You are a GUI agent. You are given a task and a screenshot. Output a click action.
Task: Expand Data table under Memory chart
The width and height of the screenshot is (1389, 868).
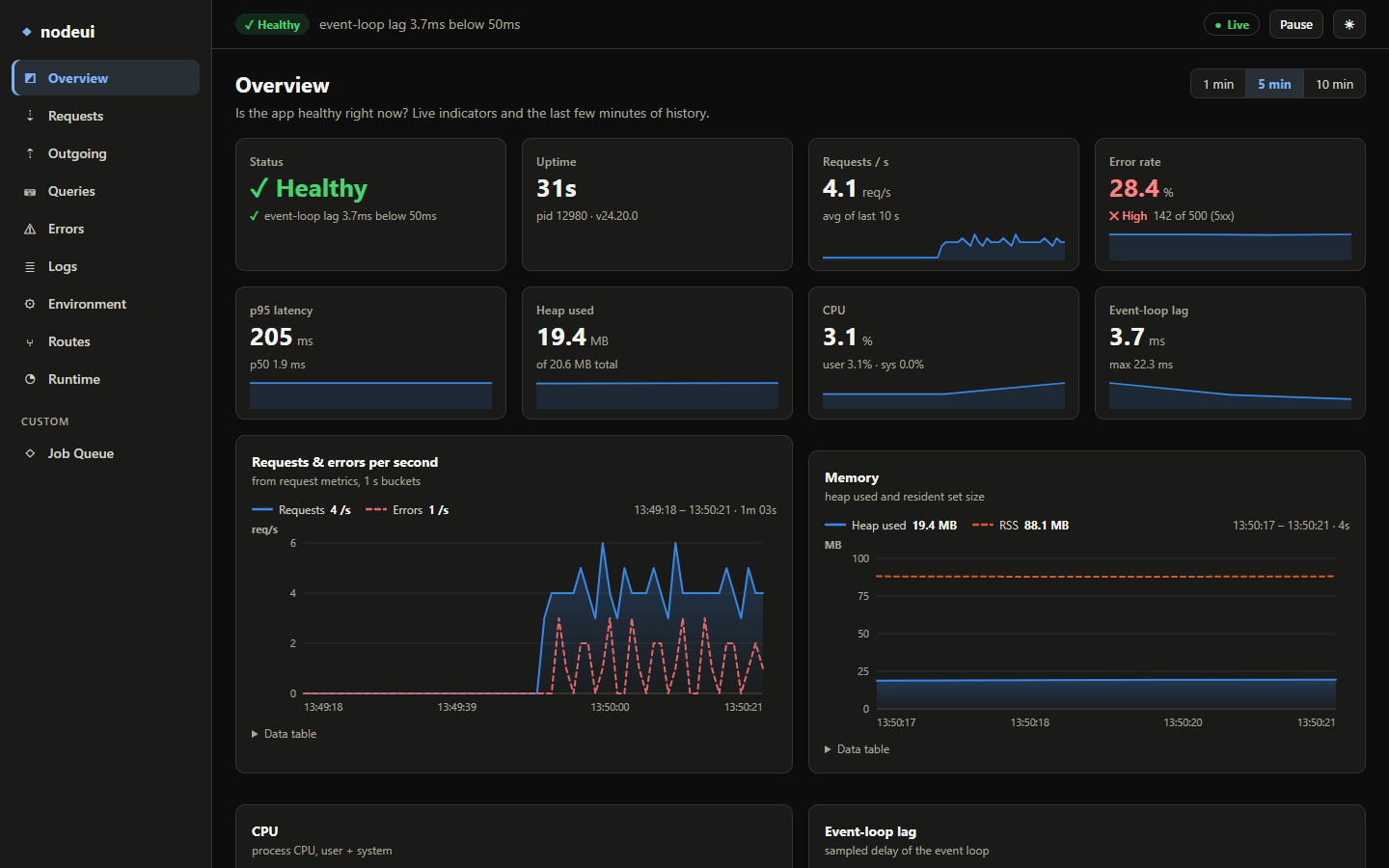(857, 749)
